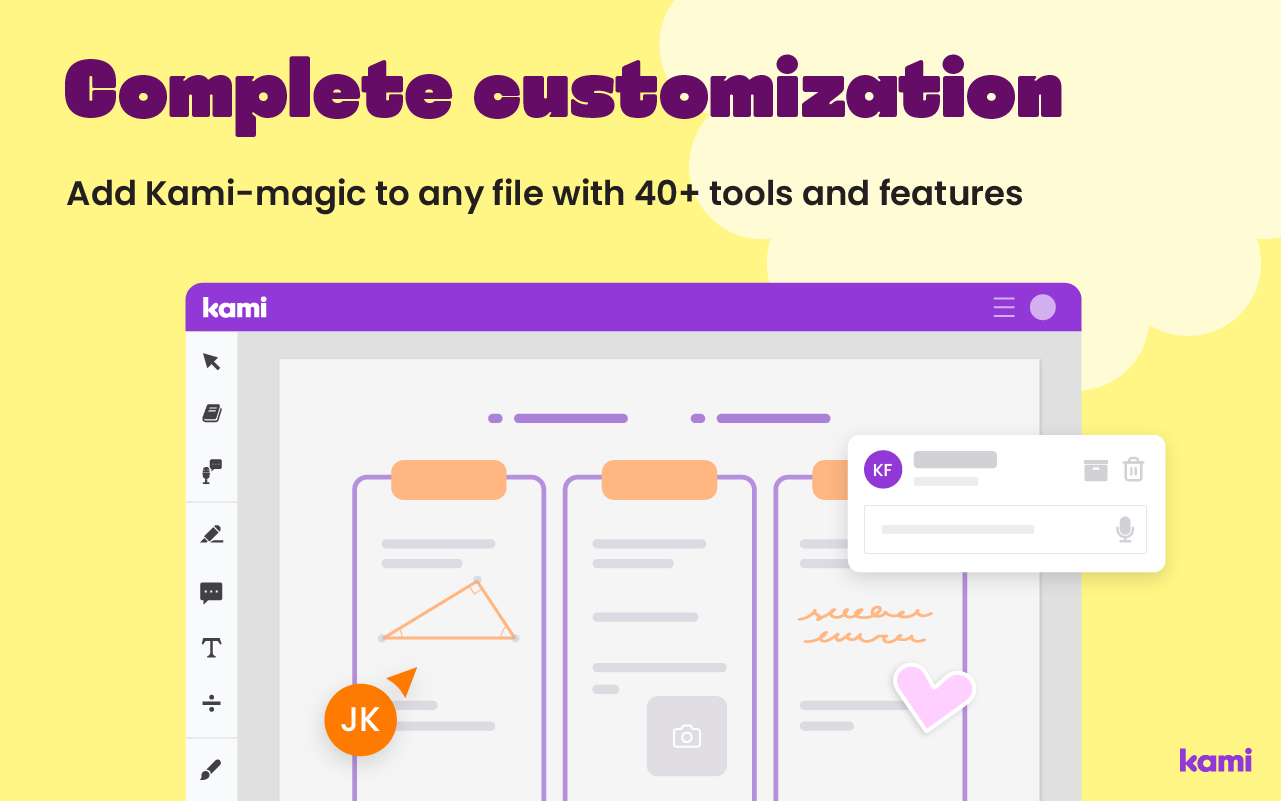This screenshot has width=1281, height=801.
Task: Click the account avatar in the header
Action: point(1042,308)
